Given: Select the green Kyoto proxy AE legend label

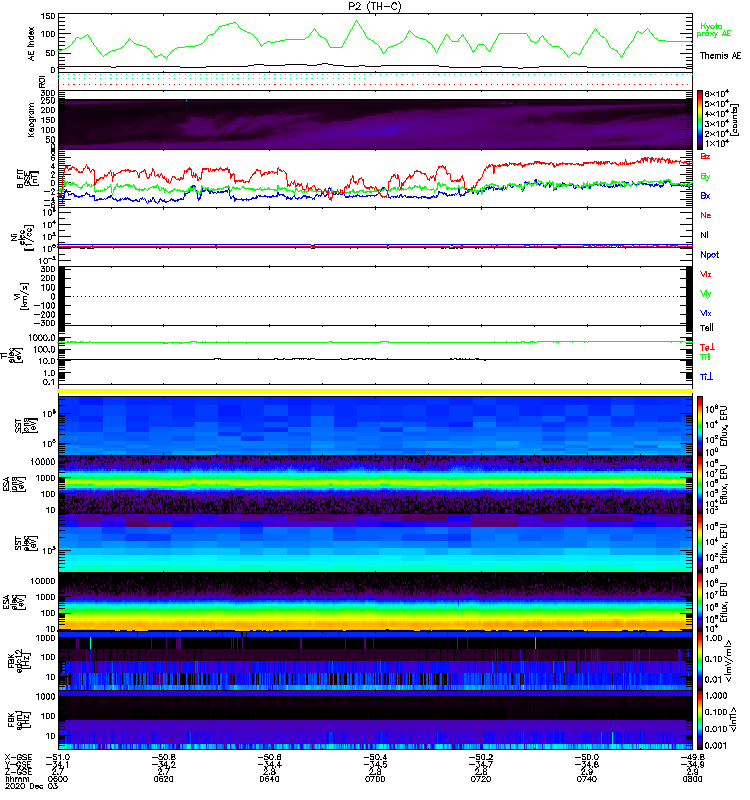Looking at the screenshot, I should coord(713,30).
